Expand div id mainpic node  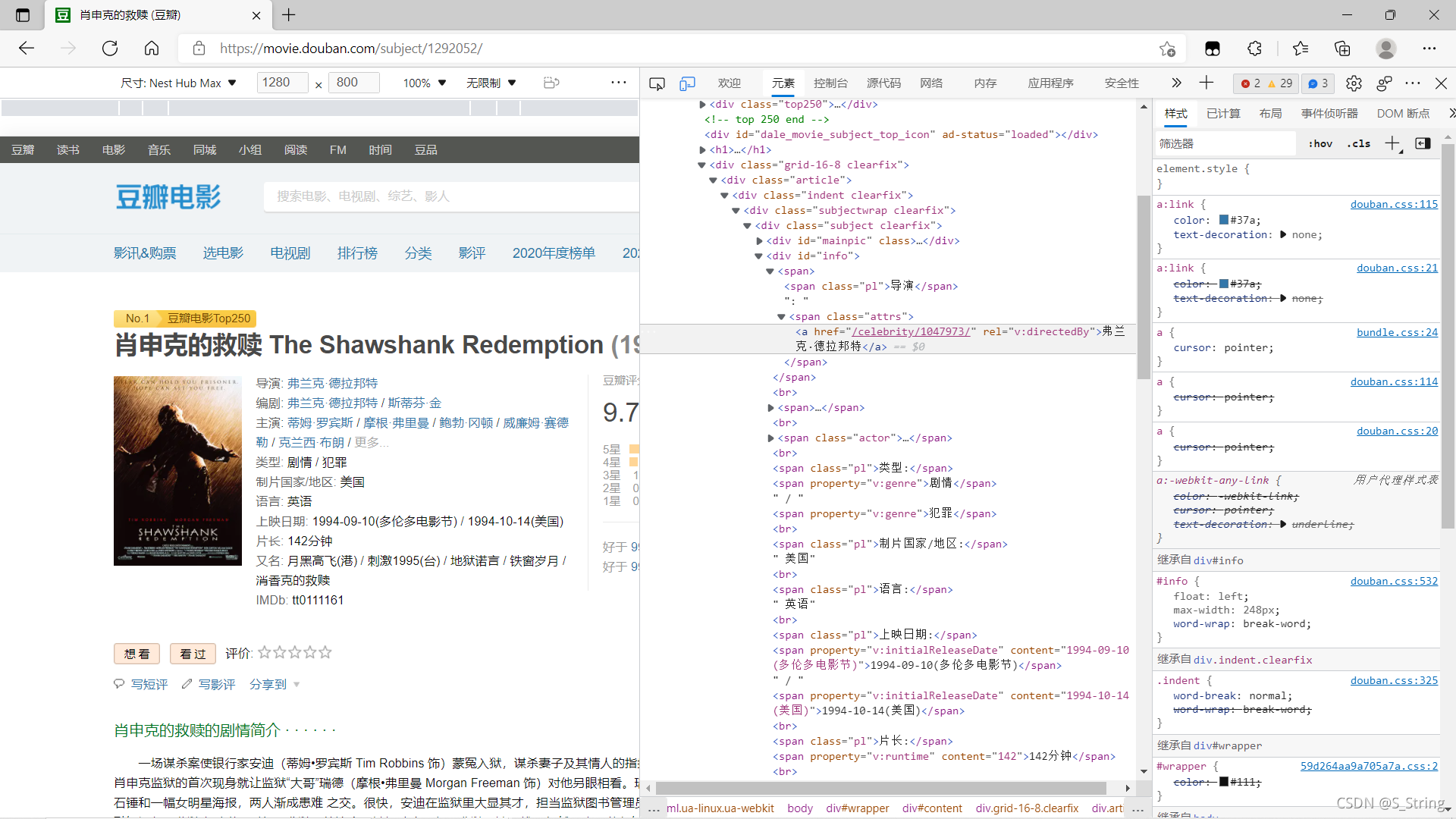point(760,241)
